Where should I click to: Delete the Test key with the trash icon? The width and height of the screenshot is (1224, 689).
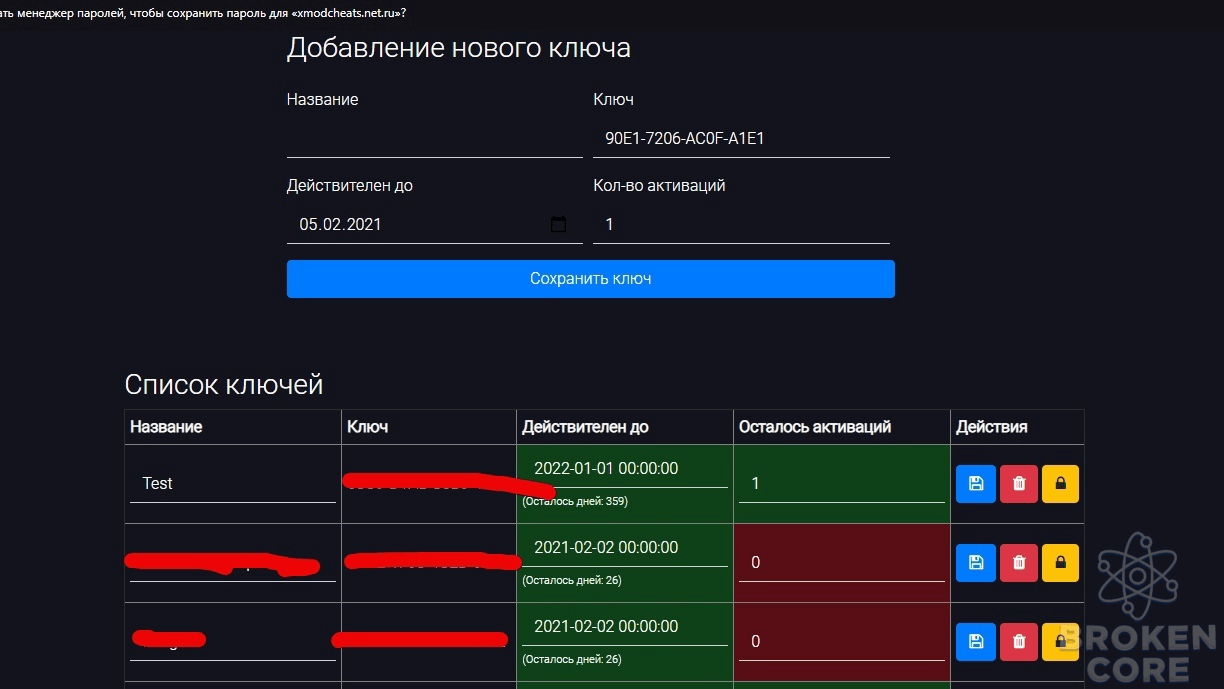click(x=1019, y=484)
